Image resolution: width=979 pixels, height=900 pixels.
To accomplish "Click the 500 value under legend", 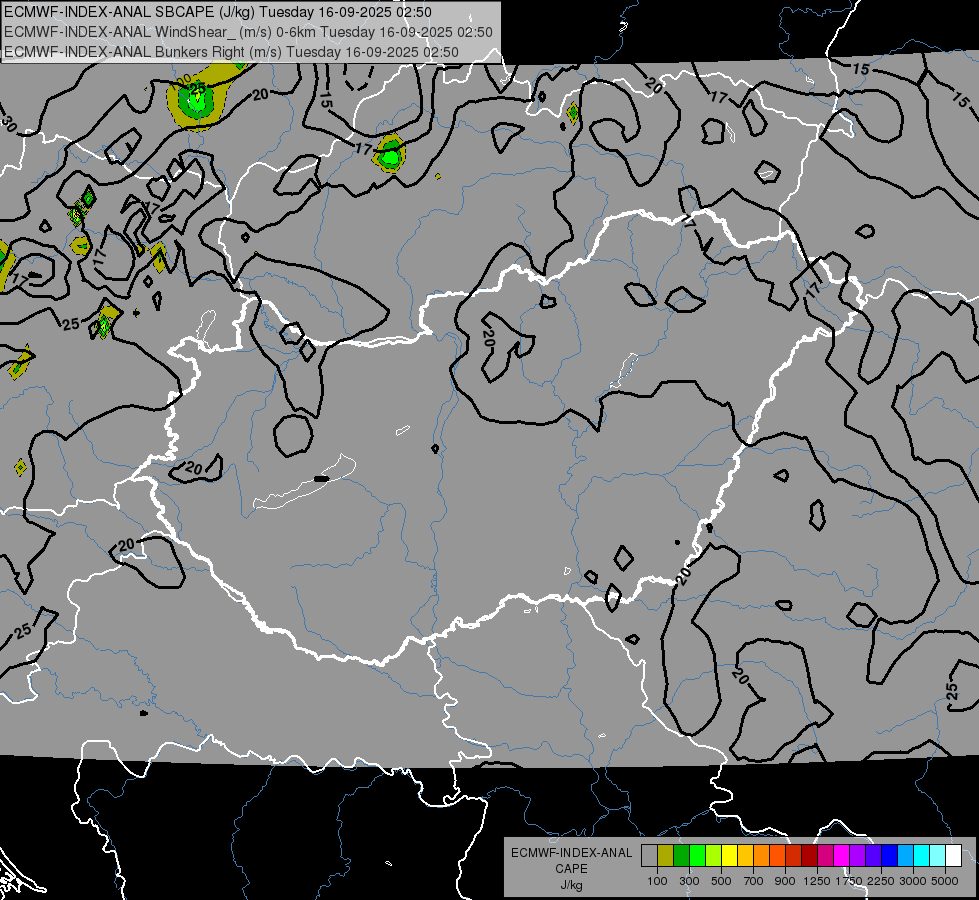I will tap(721, 881).
